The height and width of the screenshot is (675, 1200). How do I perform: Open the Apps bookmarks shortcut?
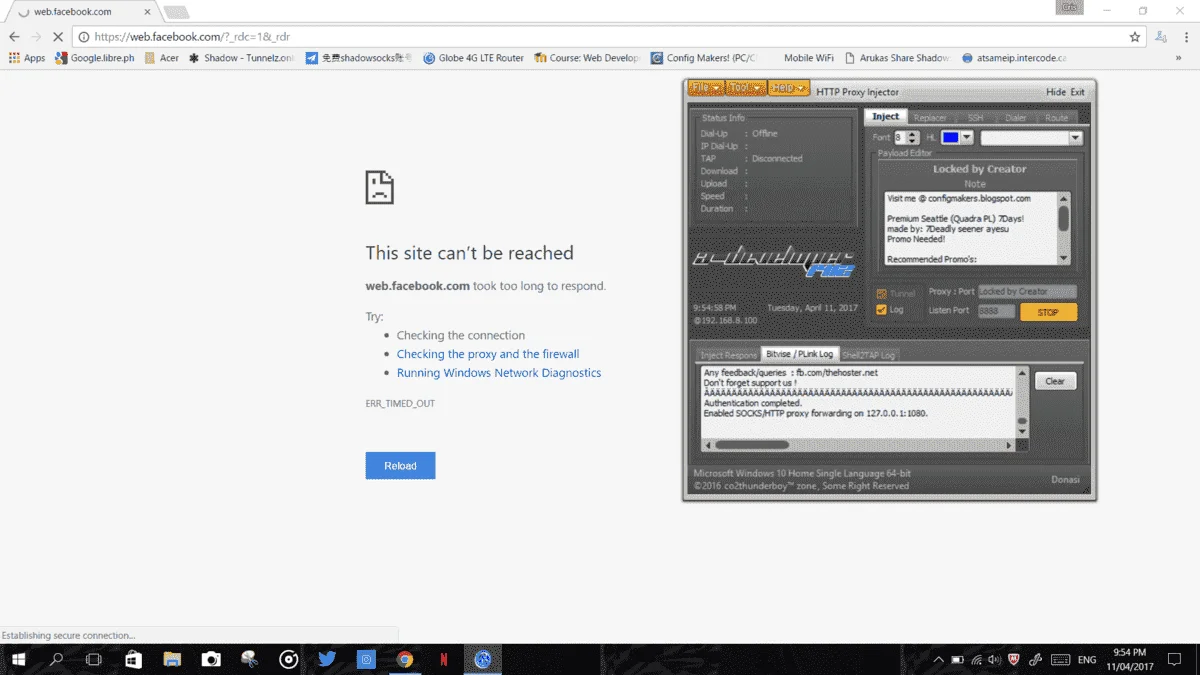(x=27, y=58)
